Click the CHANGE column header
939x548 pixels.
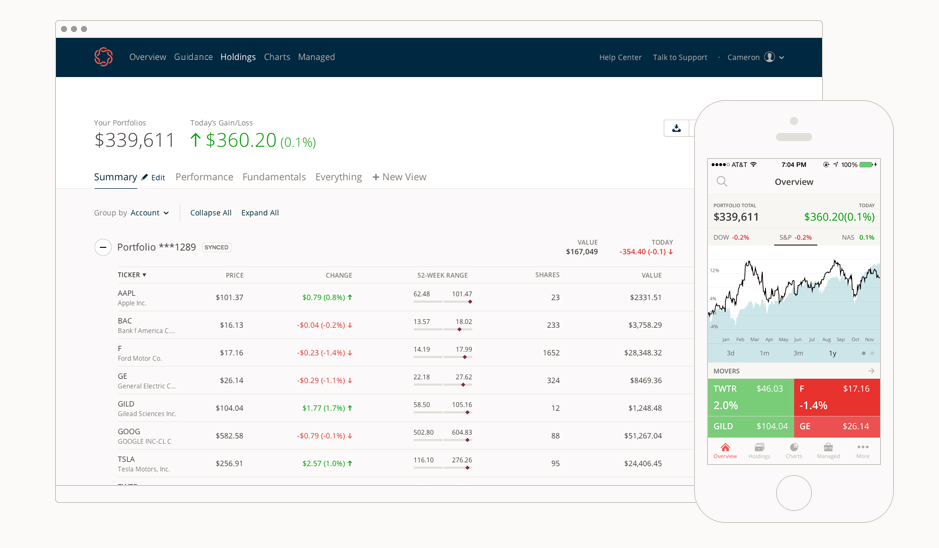point(338,275)
